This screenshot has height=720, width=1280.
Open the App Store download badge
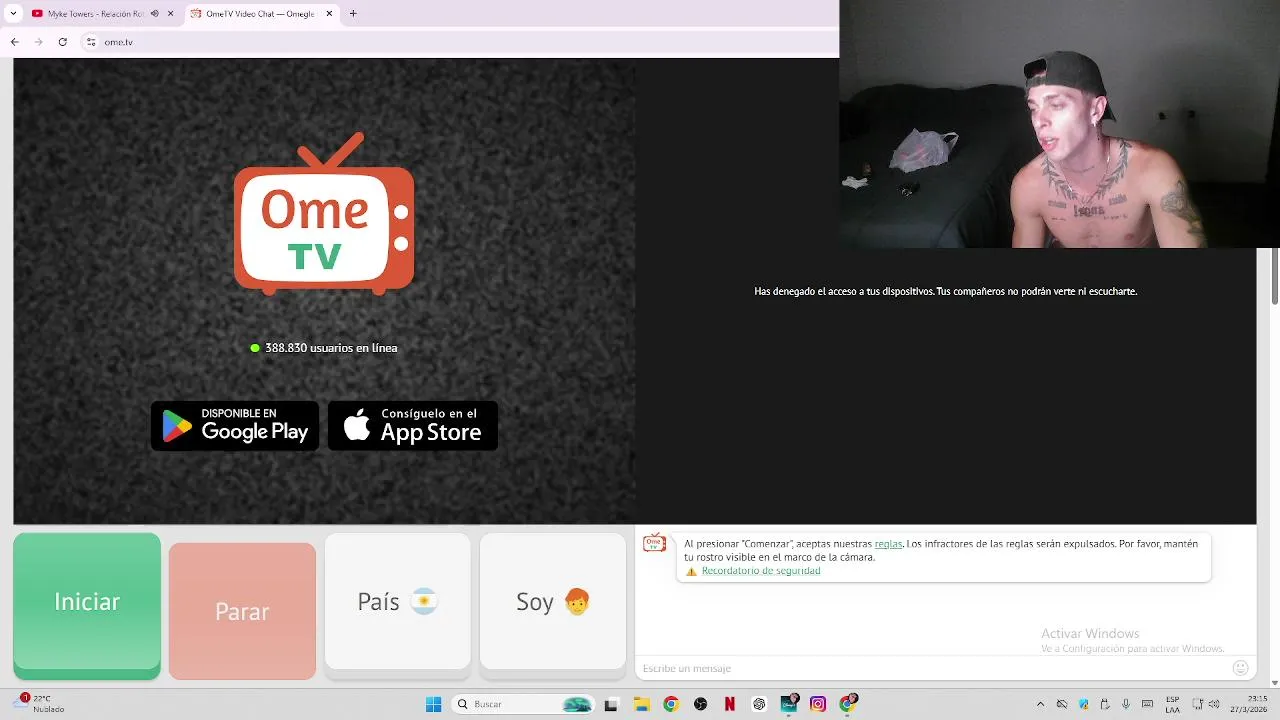[x=413, y=426]
